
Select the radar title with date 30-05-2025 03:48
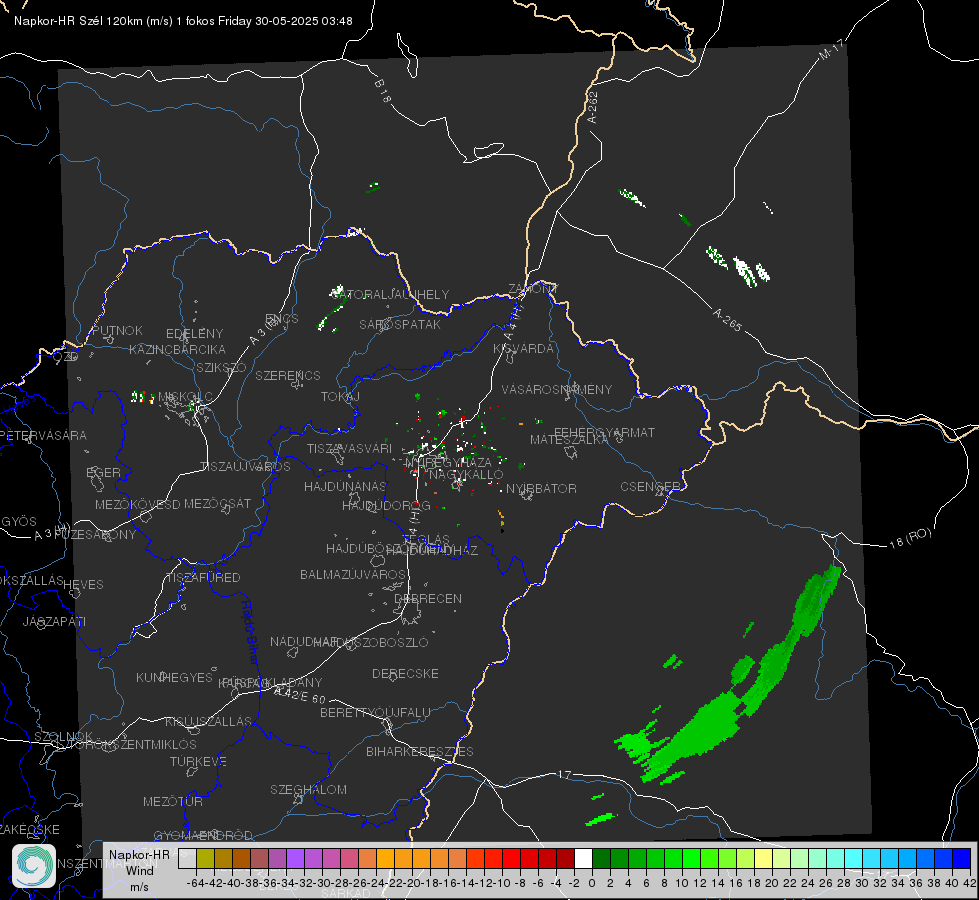pyautogui.click(x=183, y=21)
